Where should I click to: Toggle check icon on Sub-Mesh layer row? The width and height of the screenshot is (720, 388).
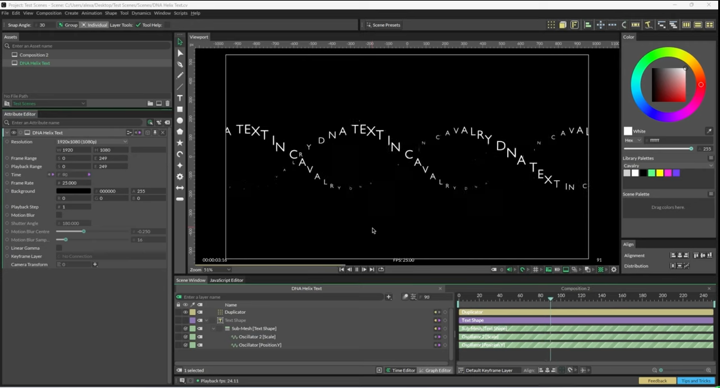(x=186, y=329)
